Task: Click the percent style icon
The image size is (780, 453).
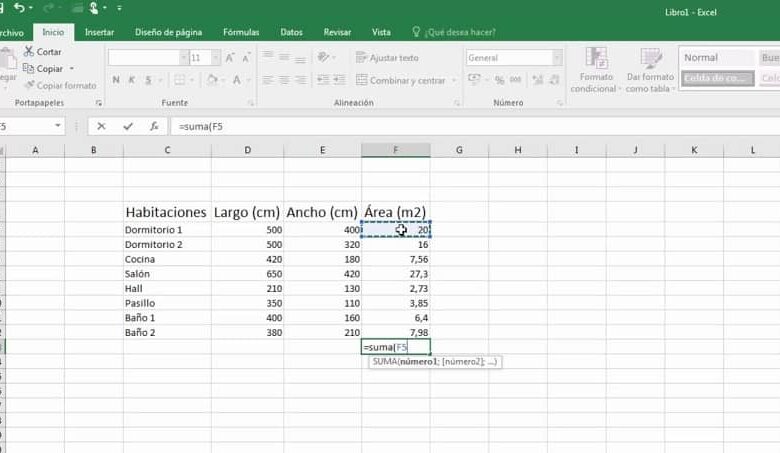Action: [499, 80]
